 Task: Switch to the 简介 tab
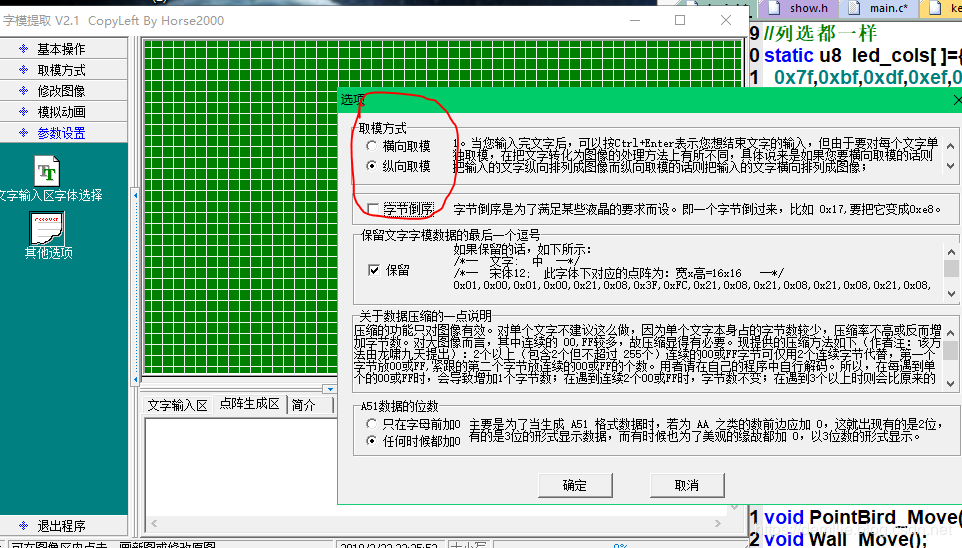click(303, 405)
